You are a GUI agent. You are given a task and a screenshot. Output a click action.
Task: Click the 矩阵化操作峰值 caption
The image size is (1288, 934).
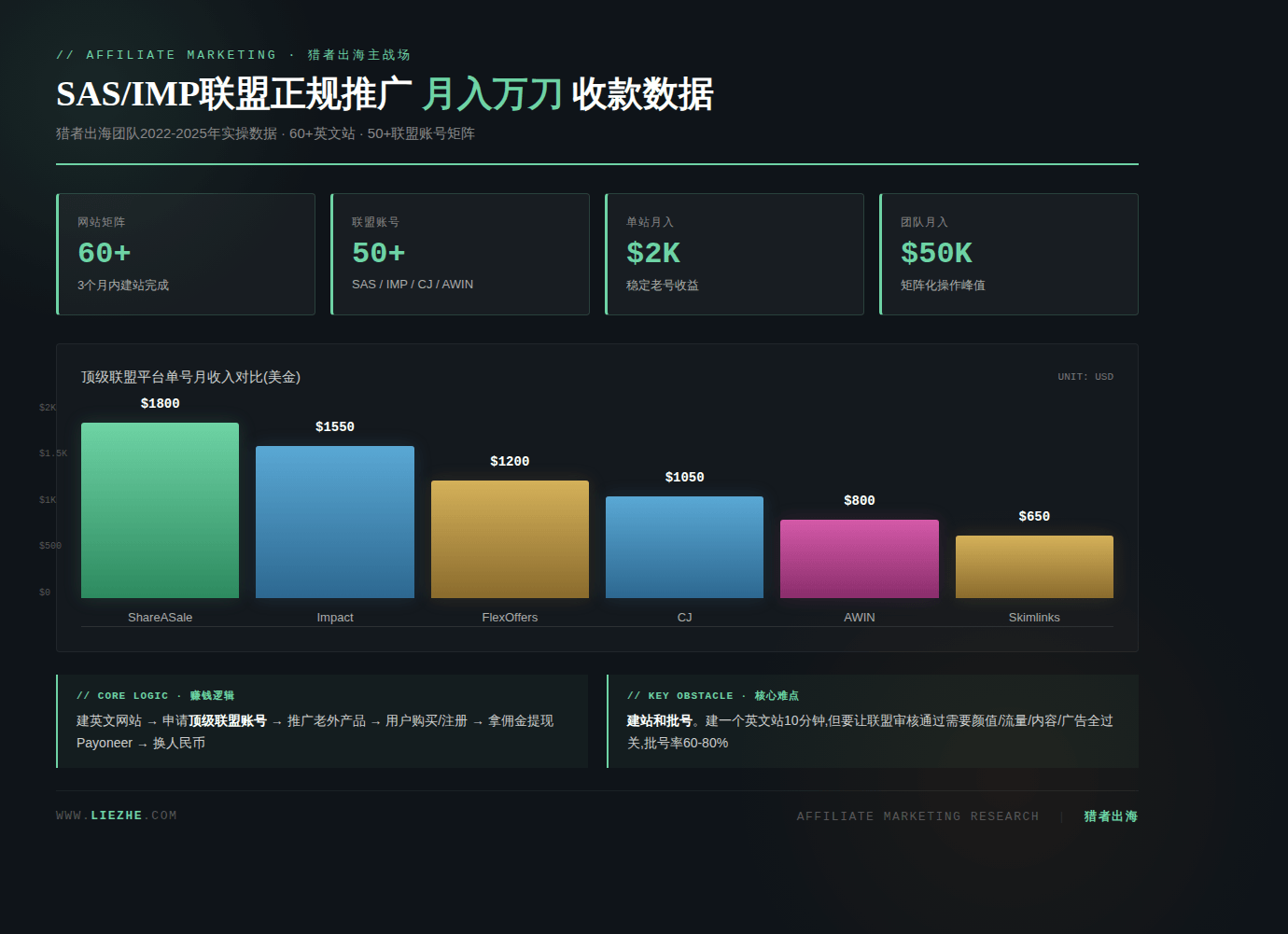pos(943,286)
